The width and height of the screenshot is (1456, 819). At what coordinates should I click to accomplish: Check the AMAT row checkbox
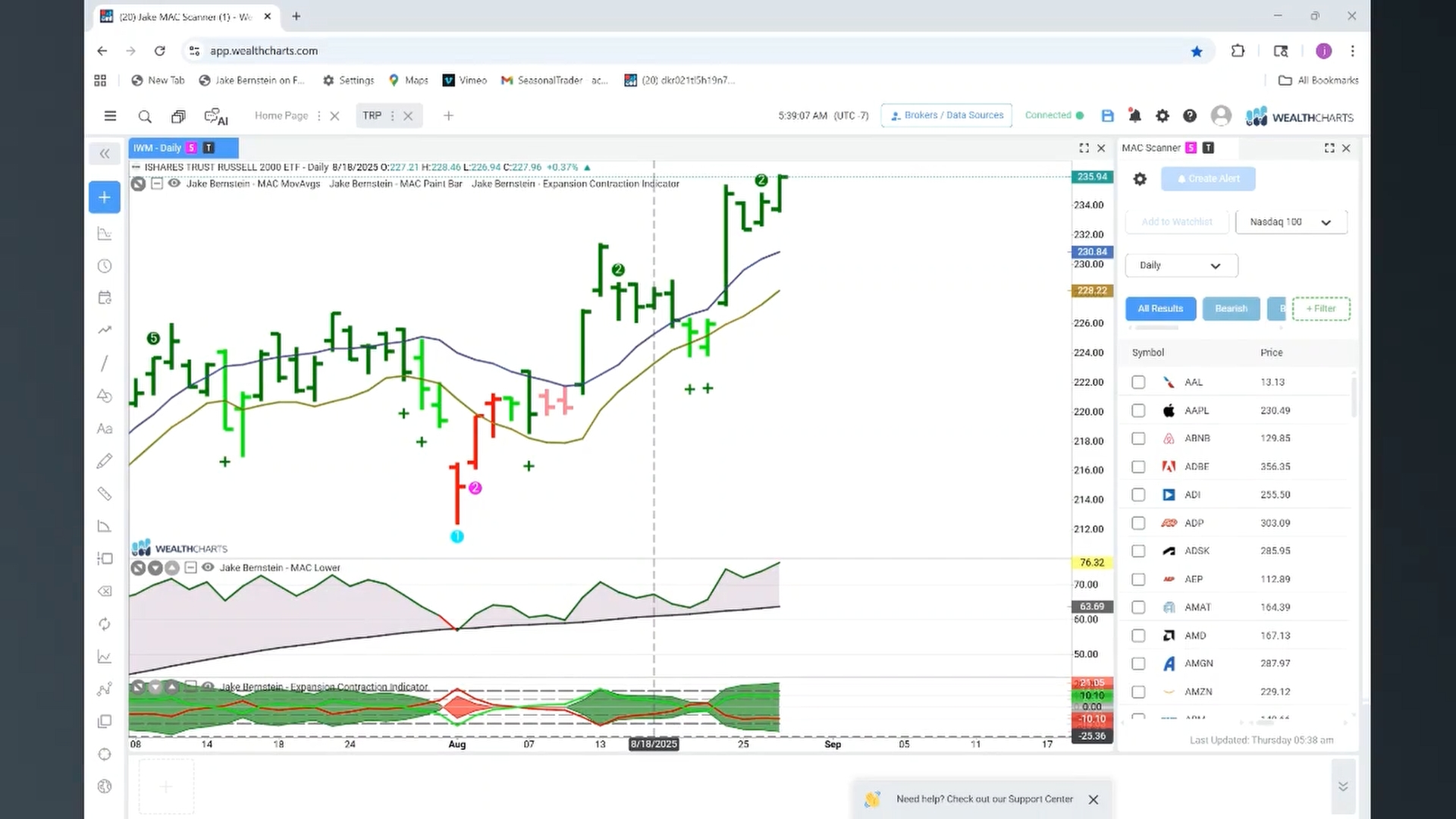tap(1138, 607)
